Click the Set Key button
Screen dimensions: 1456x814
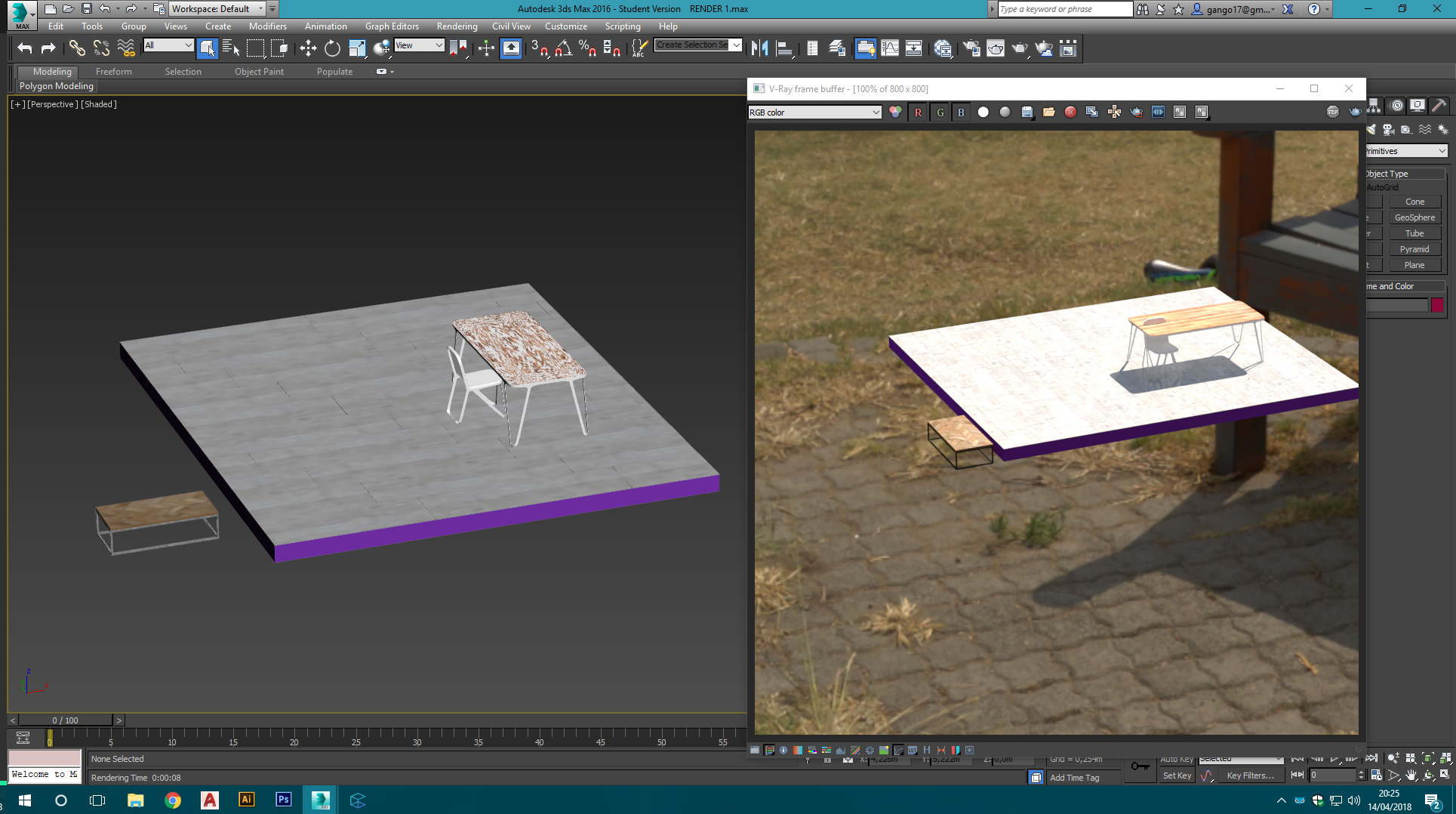click(1177, 775)
